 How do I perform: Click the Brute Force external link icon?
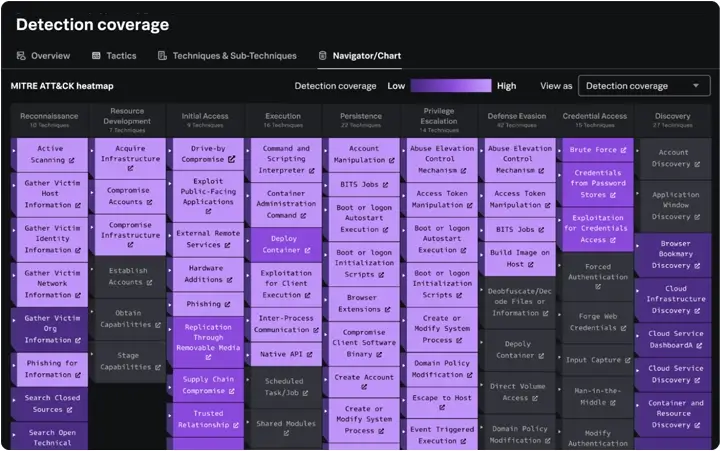(623, 150)
